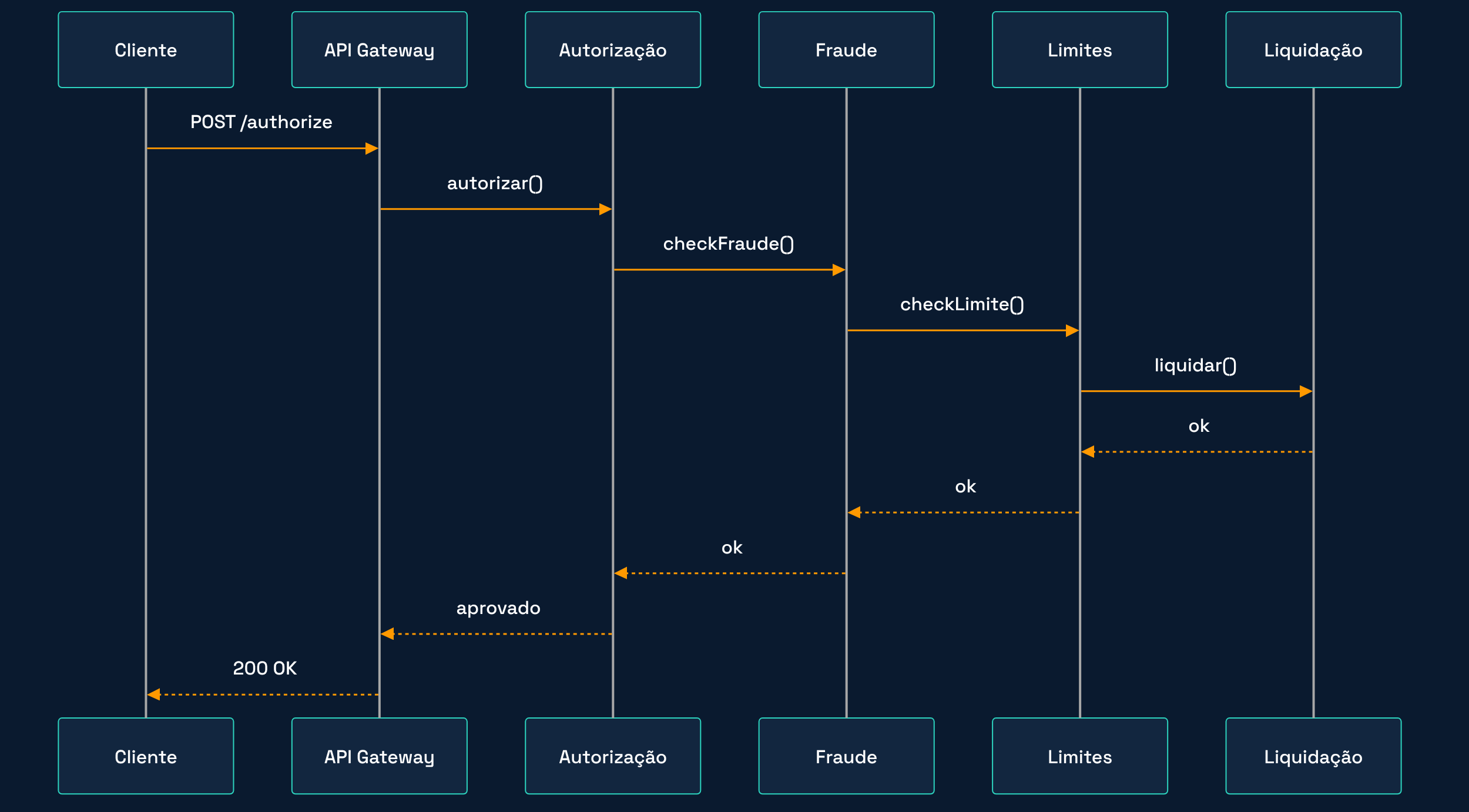
Task: Select the bottom Limites participant box
Action: click(1080, 757)
